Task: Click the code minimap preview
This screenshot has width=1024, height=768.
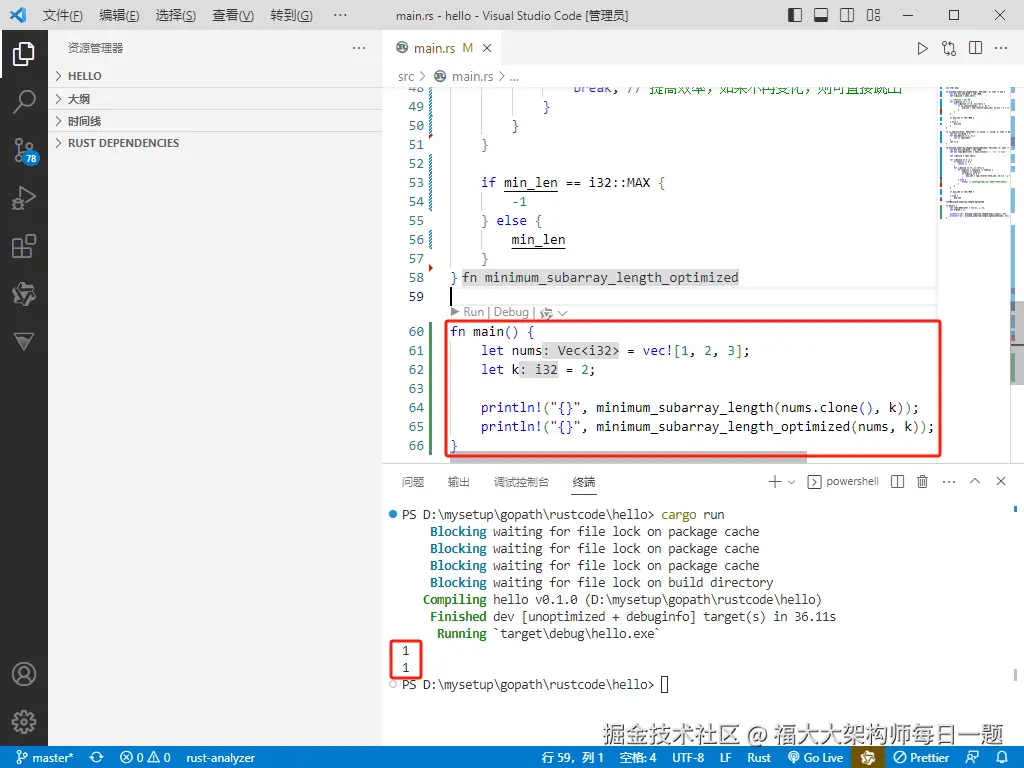Action: click(975, 152)
